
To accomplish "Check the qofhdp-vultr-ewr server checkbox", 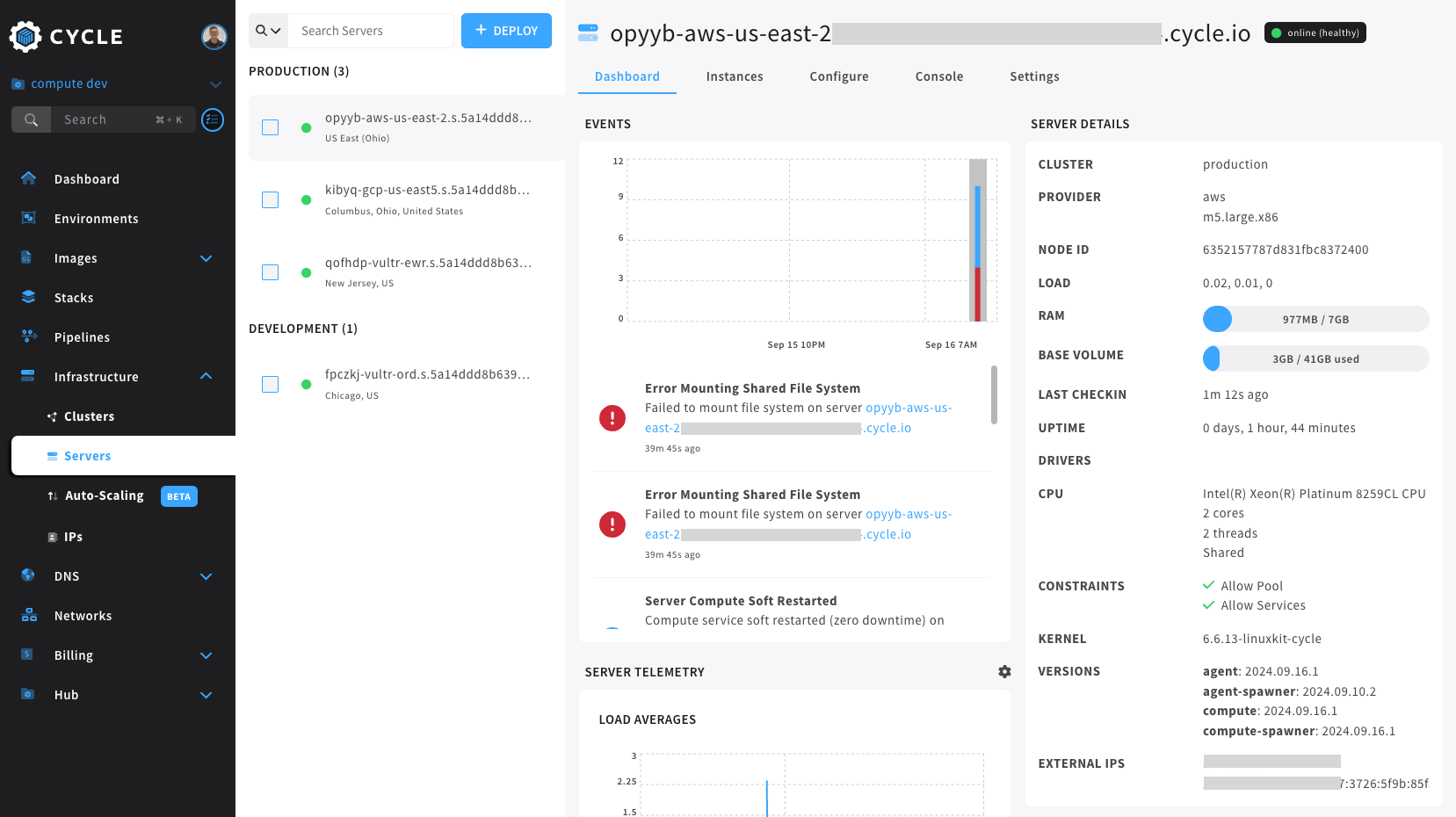I will pos(271,272).
